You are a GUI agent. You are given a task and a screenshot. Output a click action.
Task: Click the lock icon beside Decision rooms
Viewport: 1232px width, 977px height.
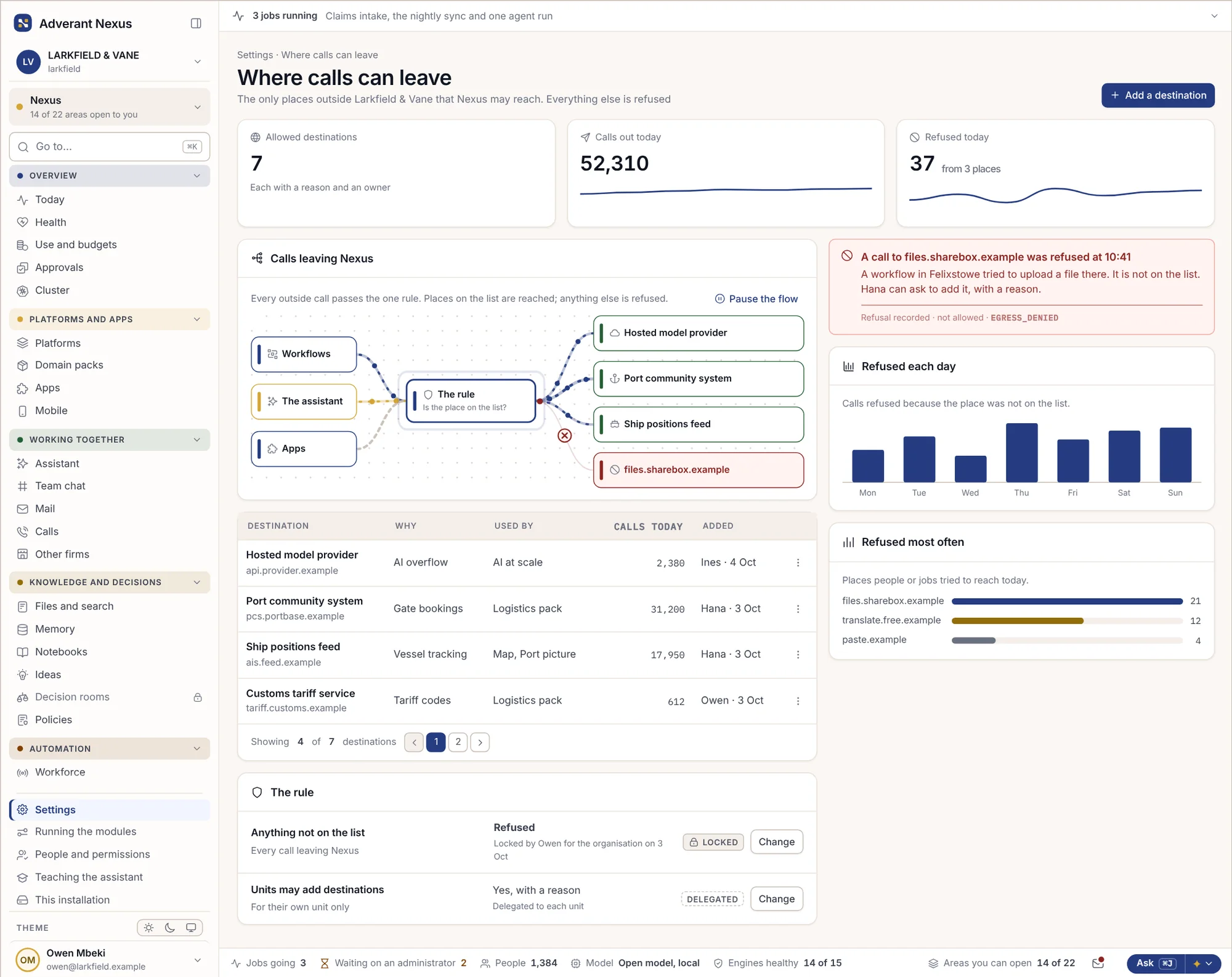198,697
